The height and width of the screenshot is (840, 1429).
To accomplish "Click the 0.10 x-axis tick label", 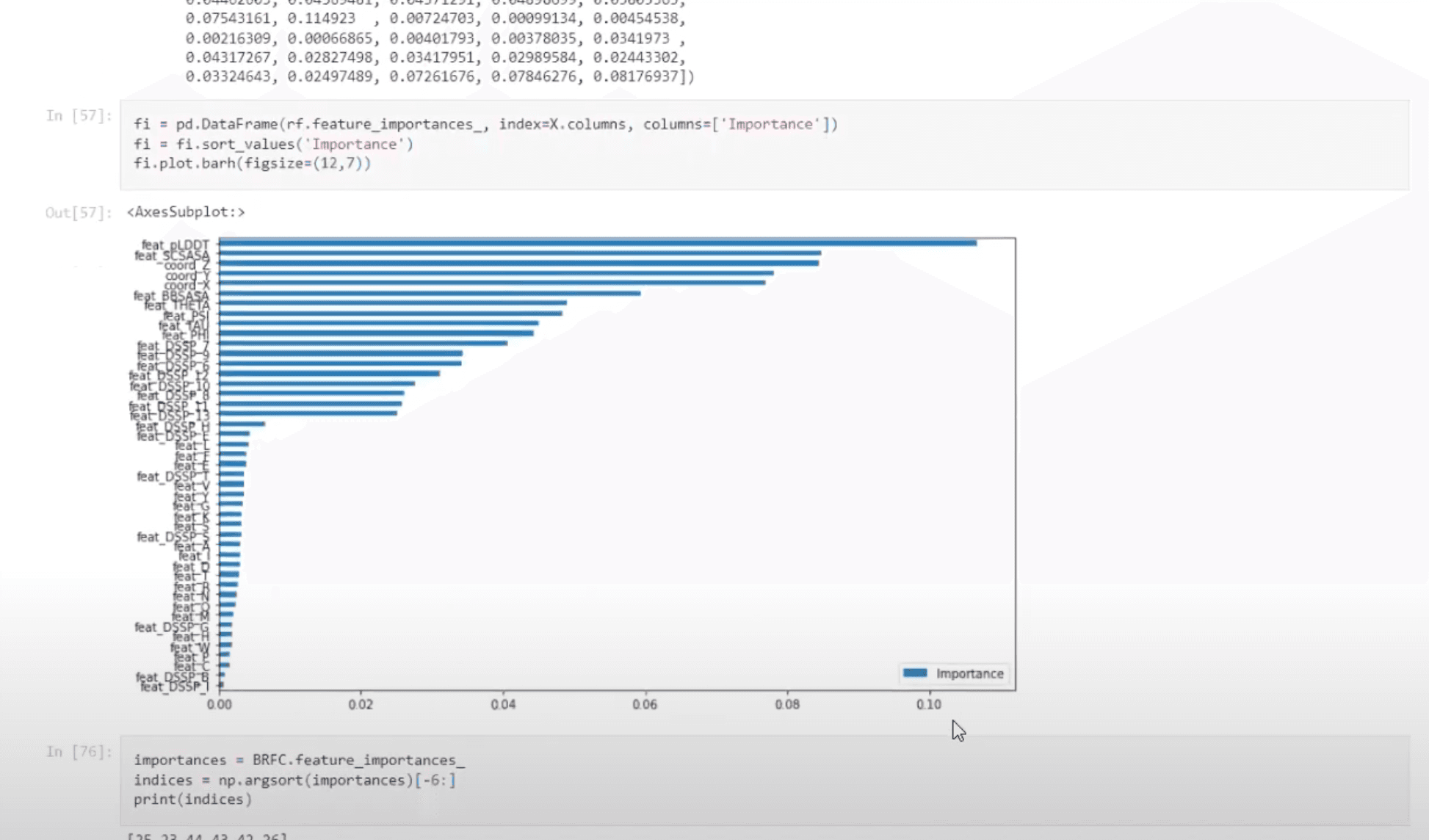I will pos(928,704).
